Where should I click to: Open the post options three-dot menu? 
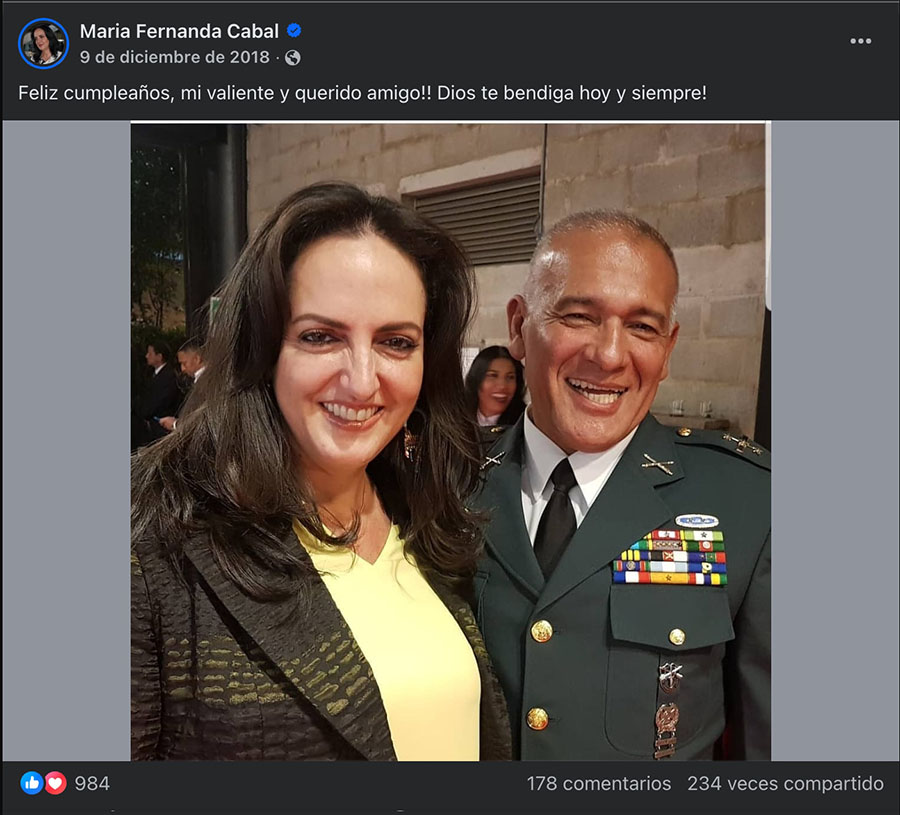pos(860,41)
